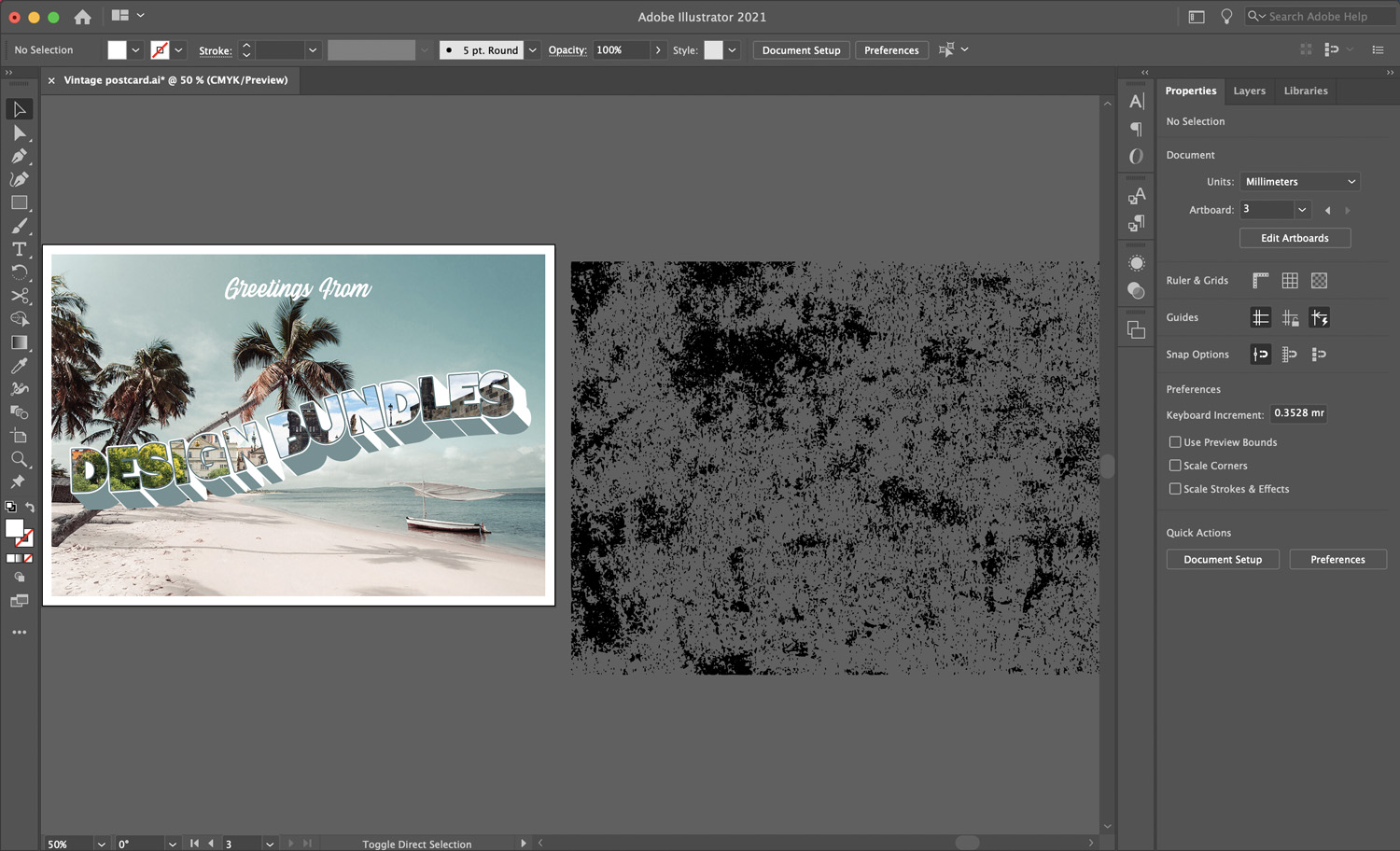This screenshot has height=851, width=1400.
Task: Select the Rectangle tool
Action: [19, 202]
